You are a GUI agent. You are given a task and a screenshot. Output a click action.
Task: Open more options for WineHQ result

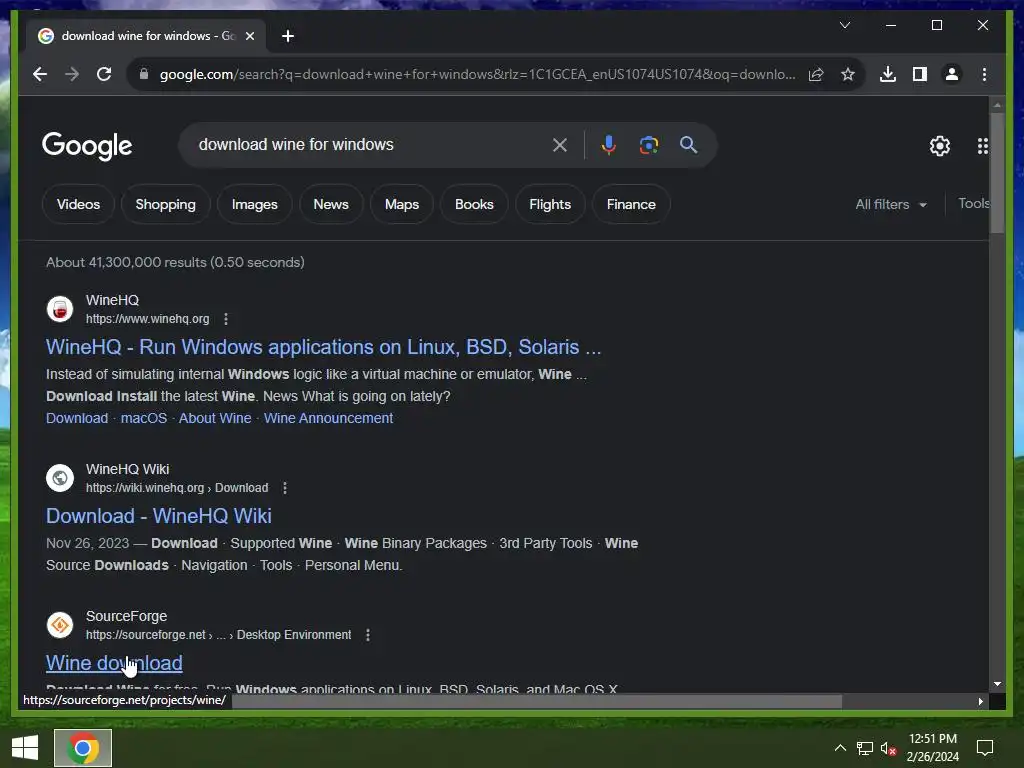(x=226, y=319)
